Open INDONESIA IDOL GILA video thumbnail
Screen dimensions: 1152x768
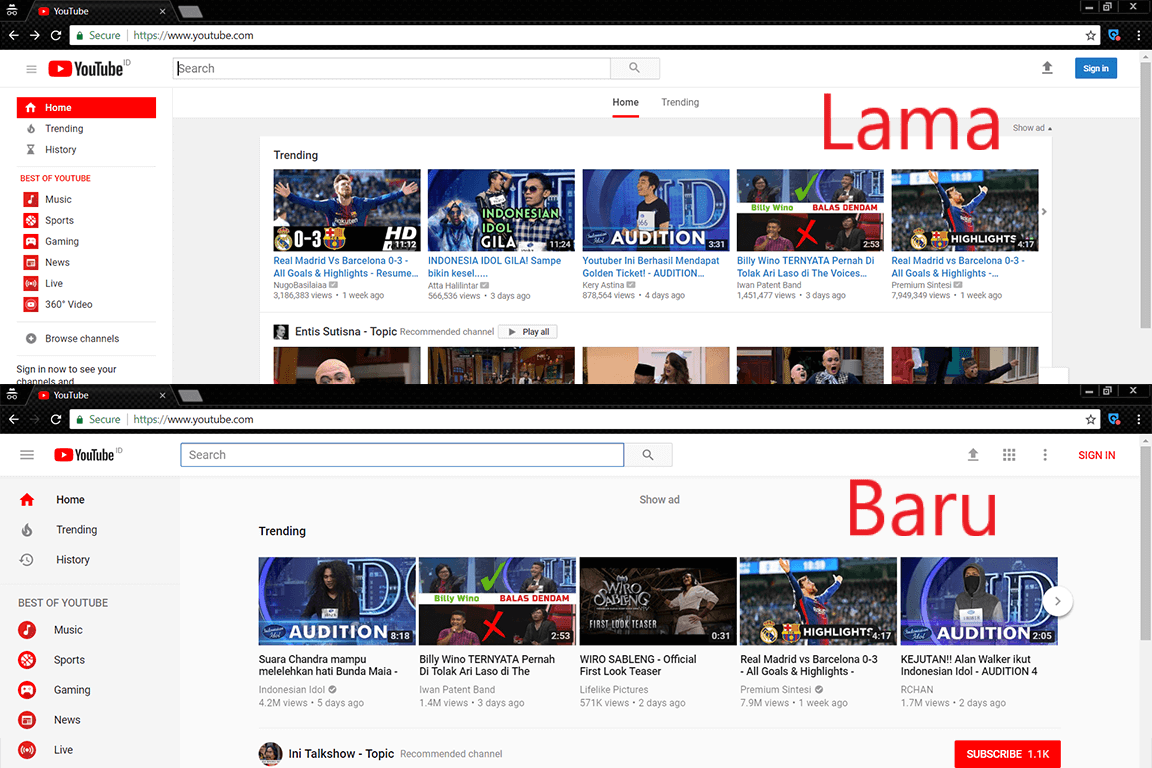tap(501, 210)
